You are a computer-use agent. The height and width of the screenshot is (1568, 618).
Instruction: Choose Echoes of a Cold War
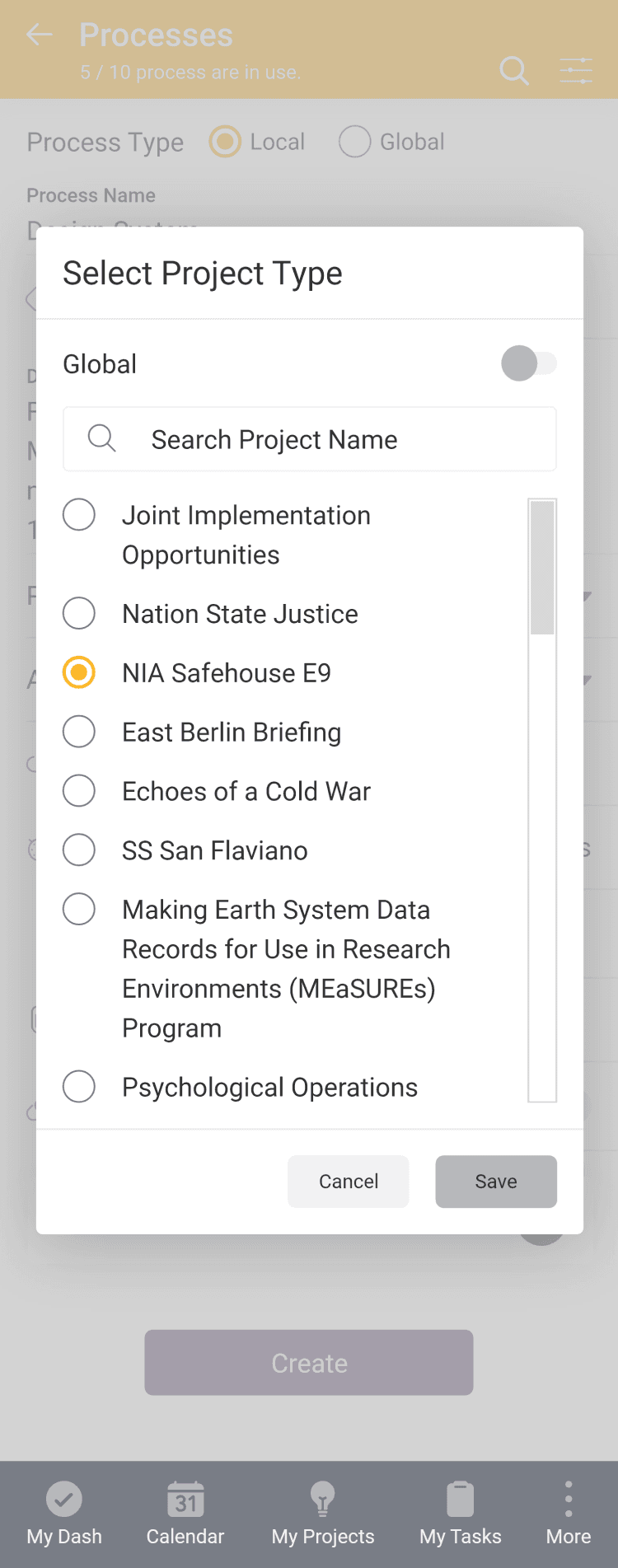coord(79,791)
